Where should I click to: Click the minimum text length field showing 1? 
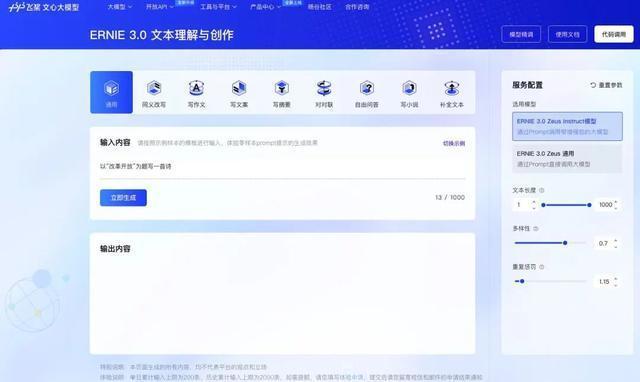point(524,205)
